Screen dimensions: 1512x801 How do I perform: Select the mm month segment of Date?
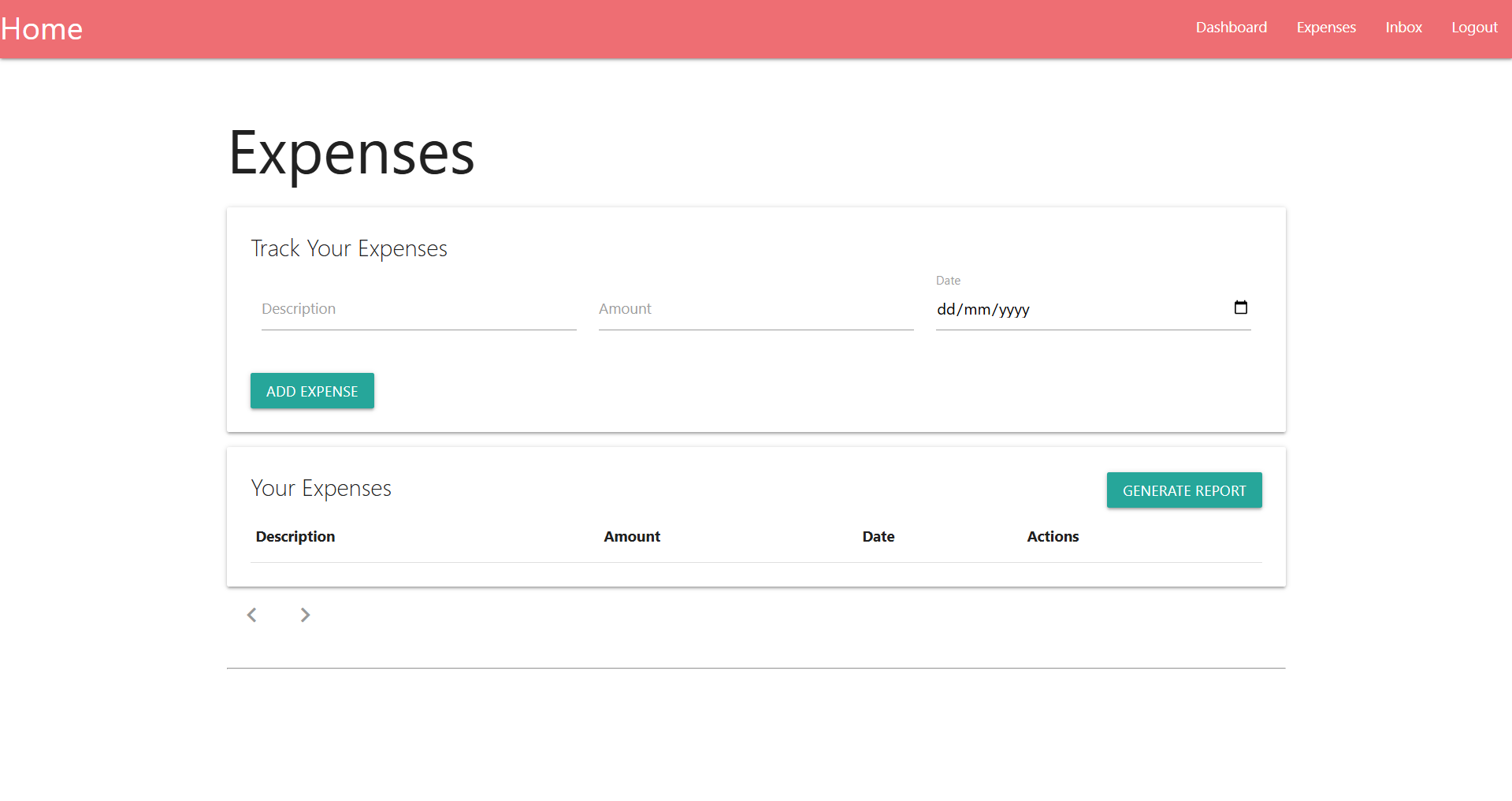tap(977, 310)
